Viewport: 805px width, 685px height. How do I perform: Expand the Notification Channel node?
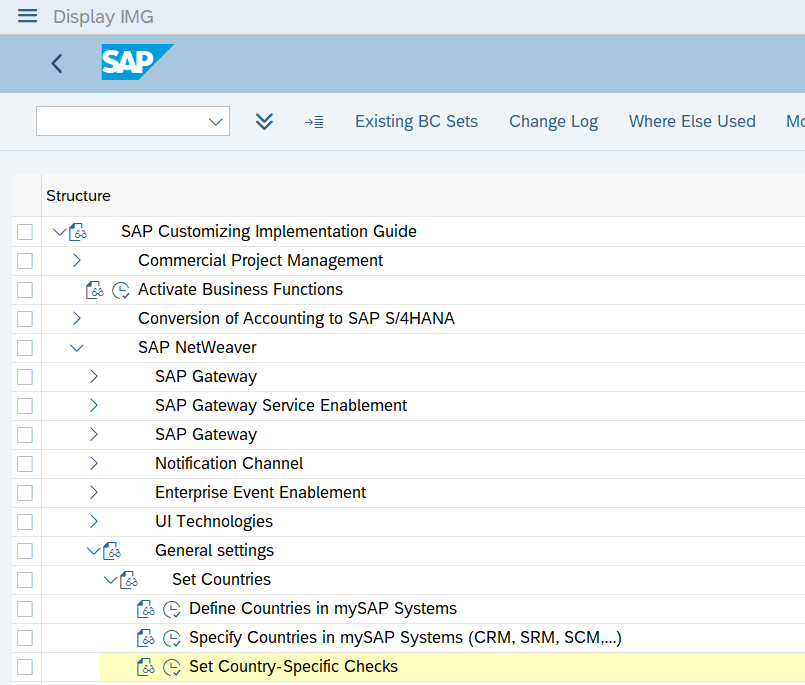tap(94, 464)
